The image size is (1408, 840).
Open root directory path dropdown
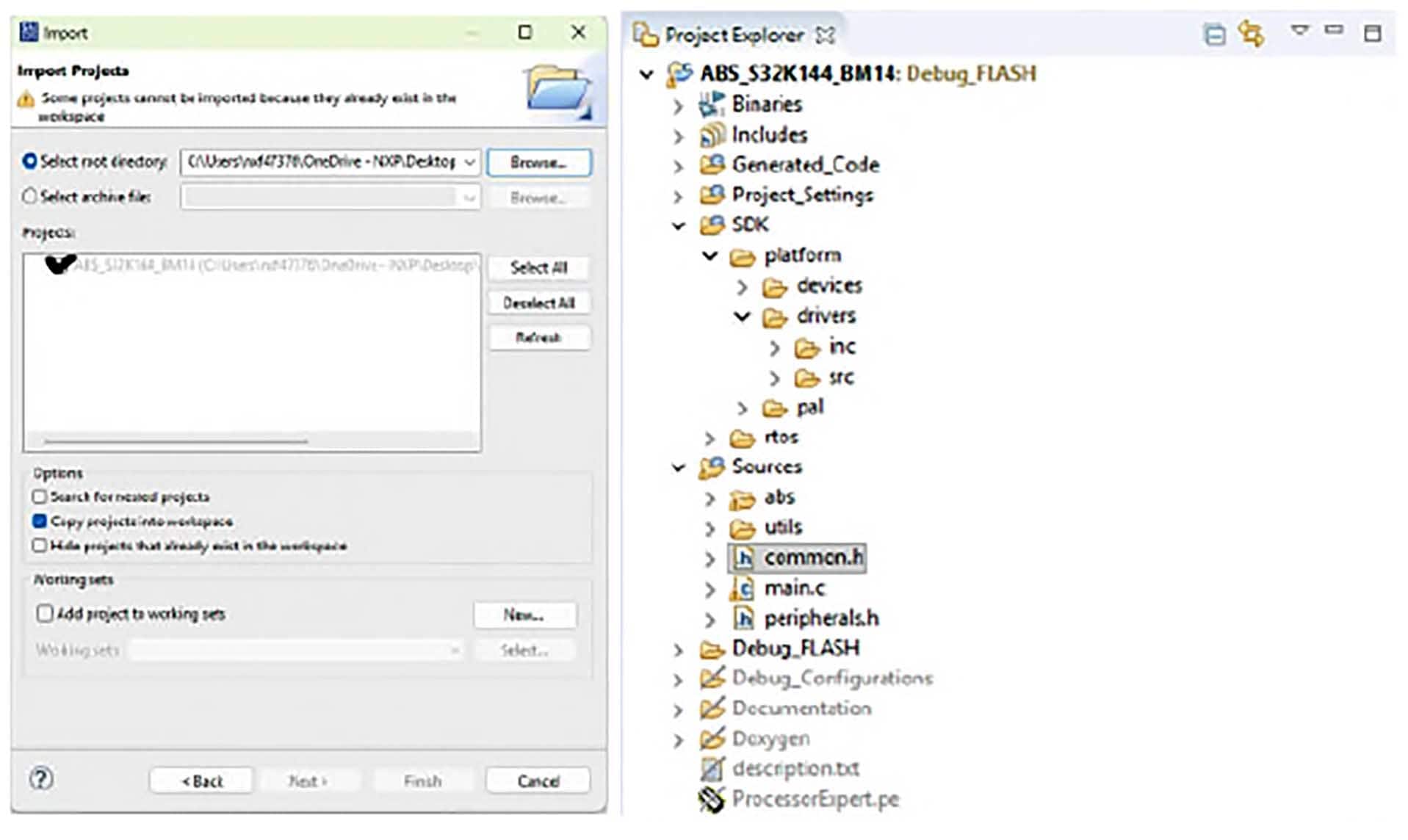tap(469, 162)
